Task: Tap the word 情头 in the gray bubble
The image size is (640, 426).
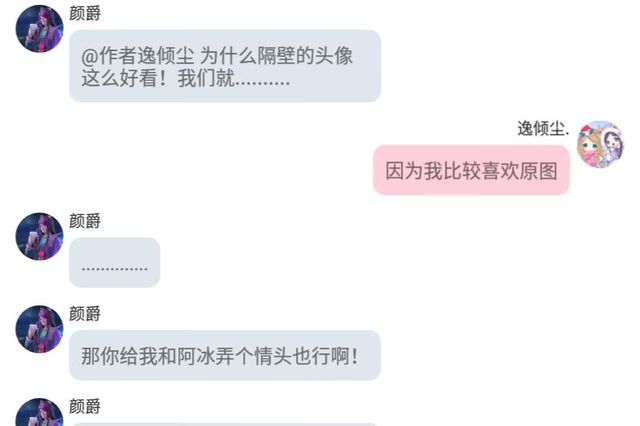Action: coord(273,356)
